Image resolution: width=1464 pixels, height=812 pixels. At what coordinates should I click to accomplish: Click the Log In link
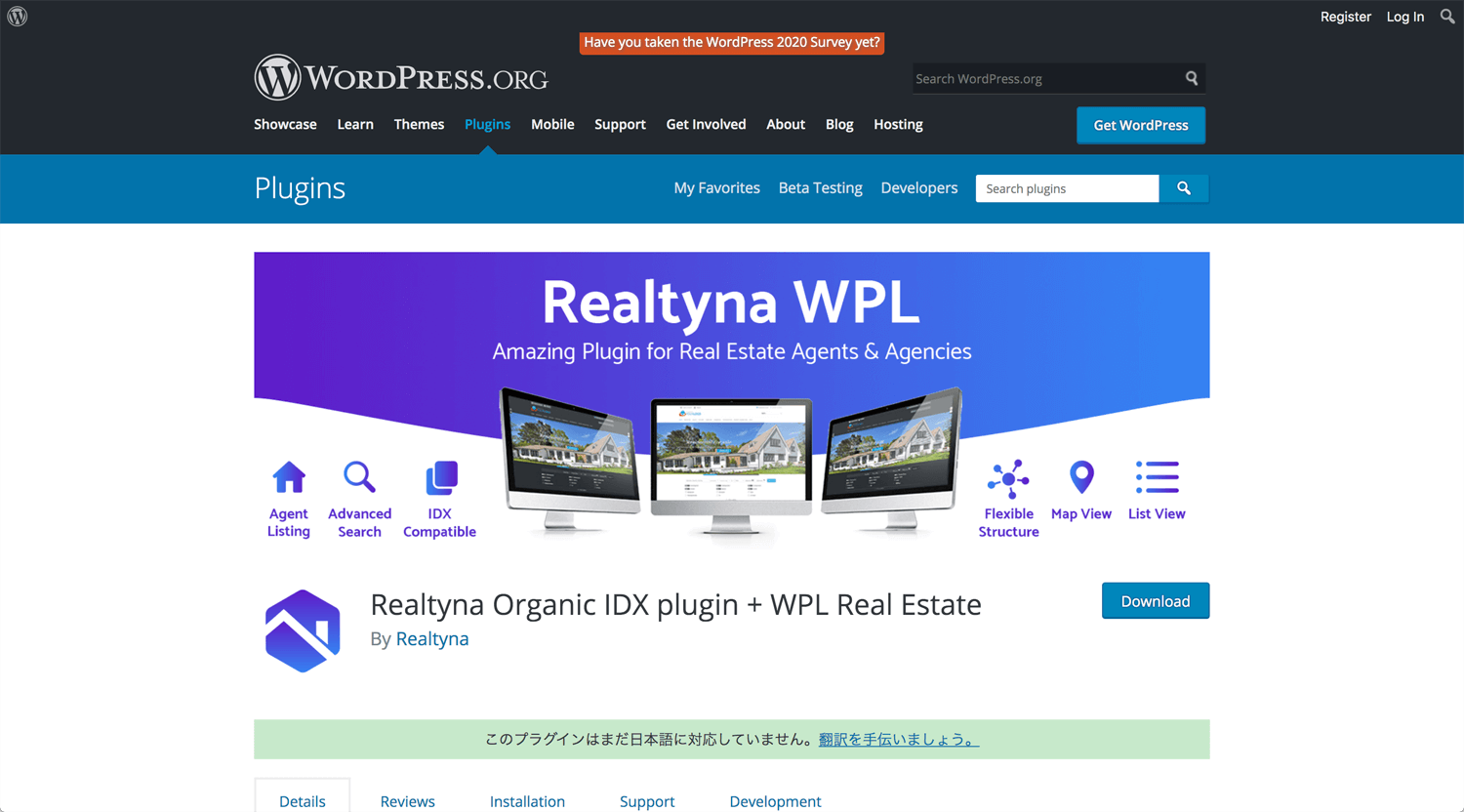[1405, 17]
